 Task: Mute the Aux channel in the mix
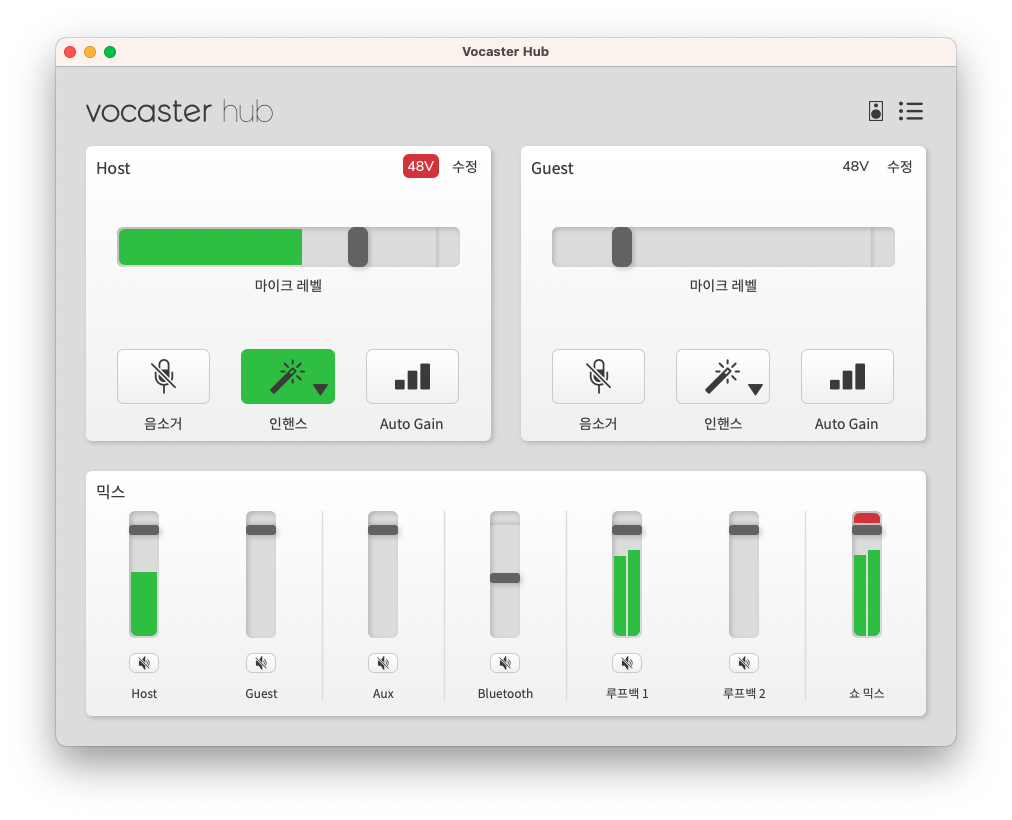[383, 663]
